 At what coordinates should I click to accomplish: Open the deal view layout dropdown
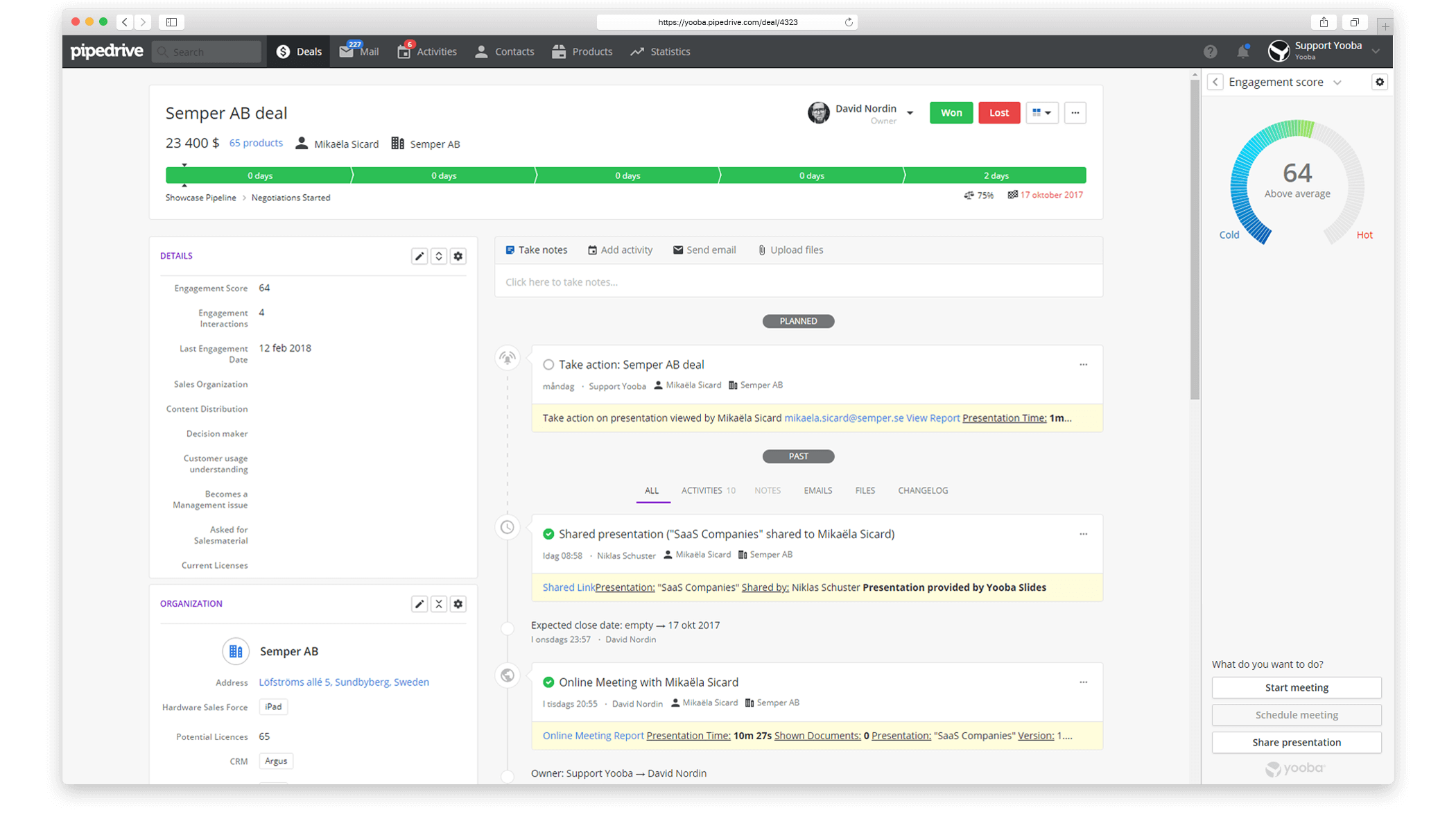pyautogui.click(x=1041, y=112)
